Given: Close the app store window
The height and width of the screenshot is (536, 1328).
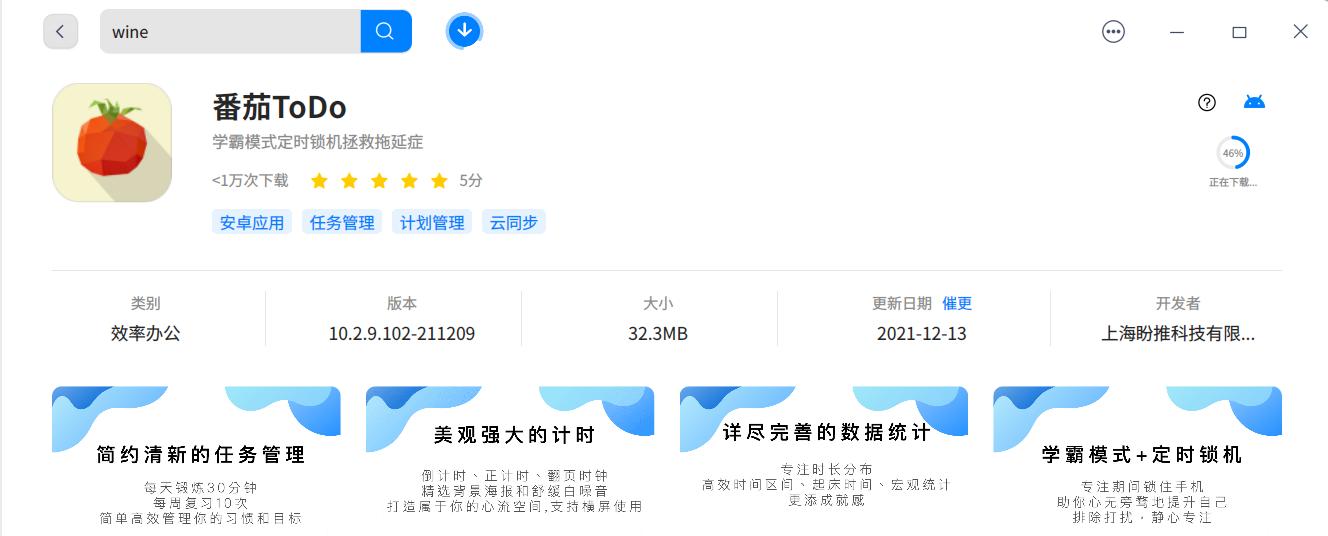Looking at the screenshot, I should click(x=1300, y=32).
